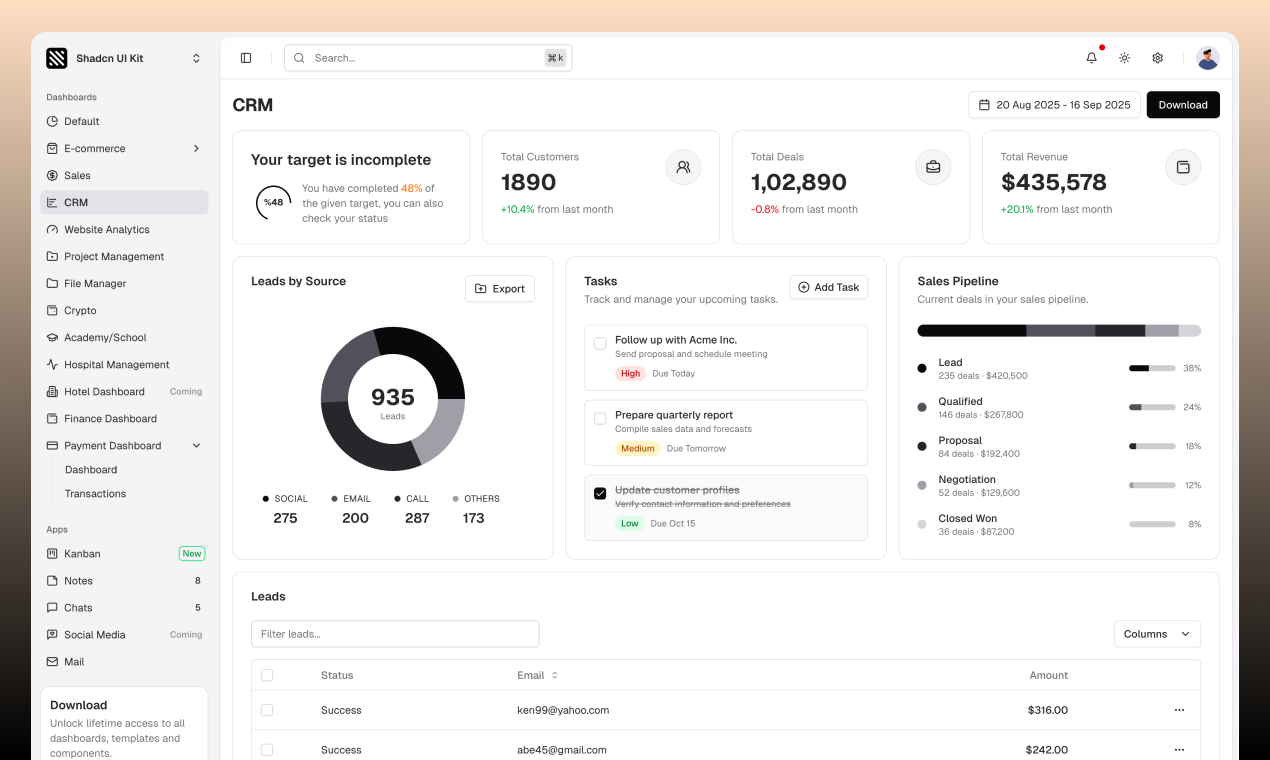Image resolution: width=1270 pixels, height=760 pixels.
Task: Collapse the Payment Dashboard section
Action: coord(196,445)
